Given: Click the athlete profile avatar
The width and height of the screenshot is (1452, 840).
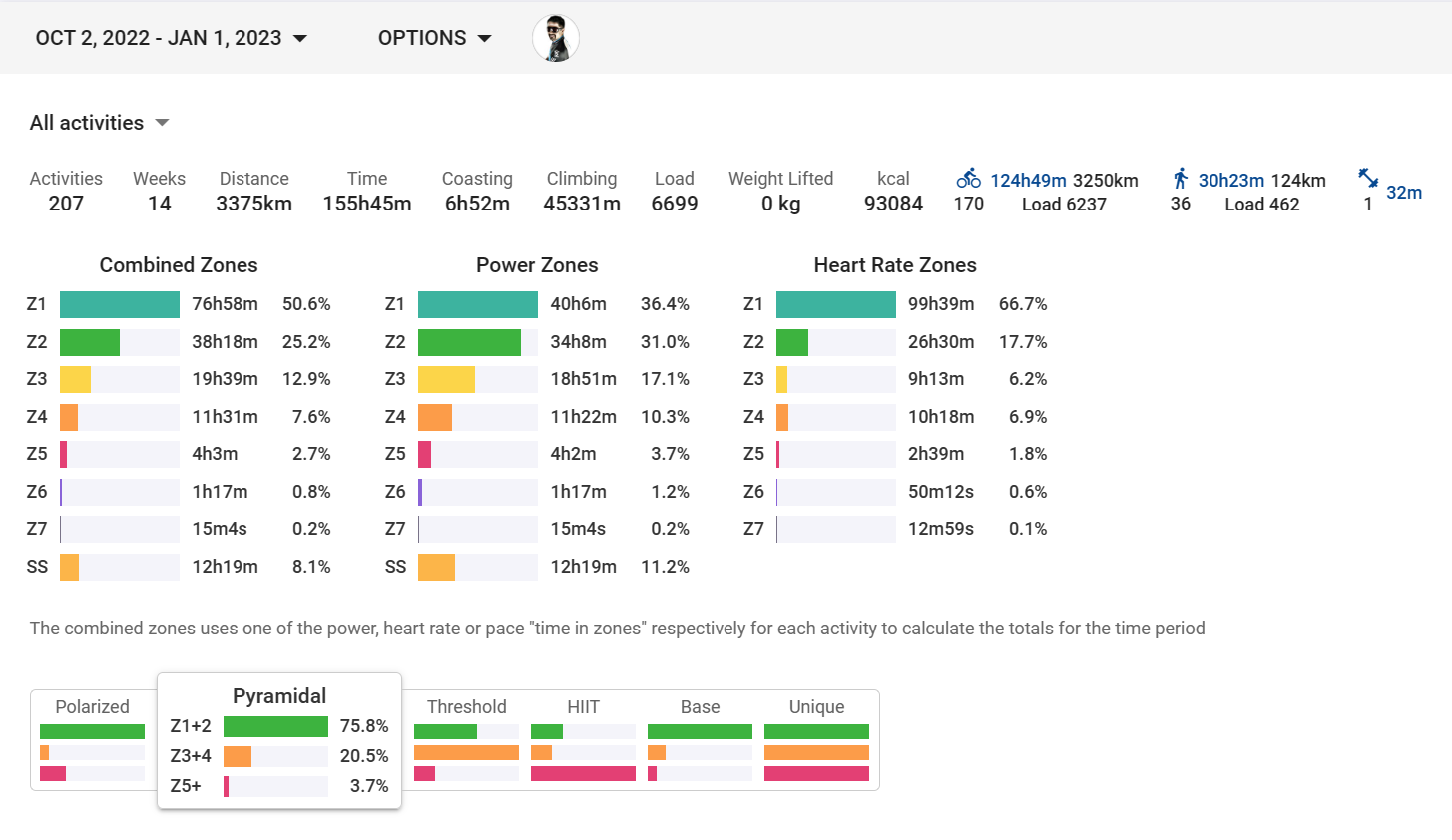Looking at the screenshot, I should 556,39.
